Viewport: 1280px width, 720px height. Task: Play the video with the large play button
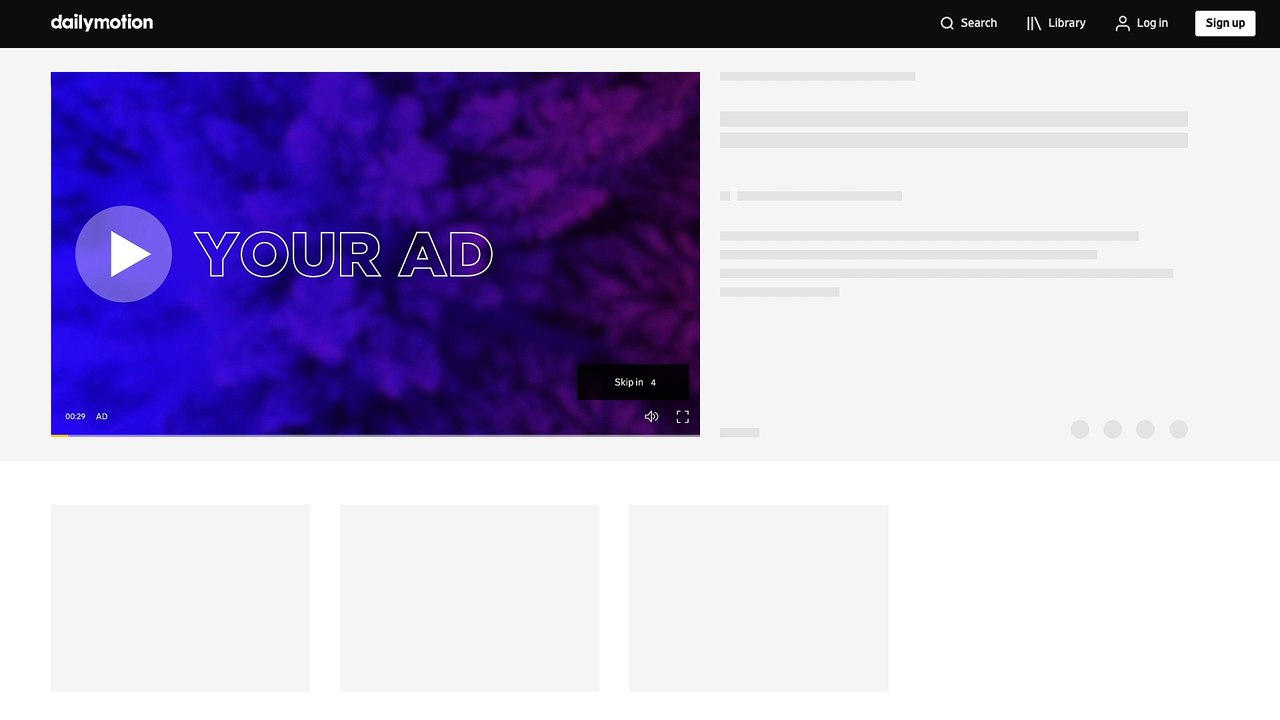point(124,254)
